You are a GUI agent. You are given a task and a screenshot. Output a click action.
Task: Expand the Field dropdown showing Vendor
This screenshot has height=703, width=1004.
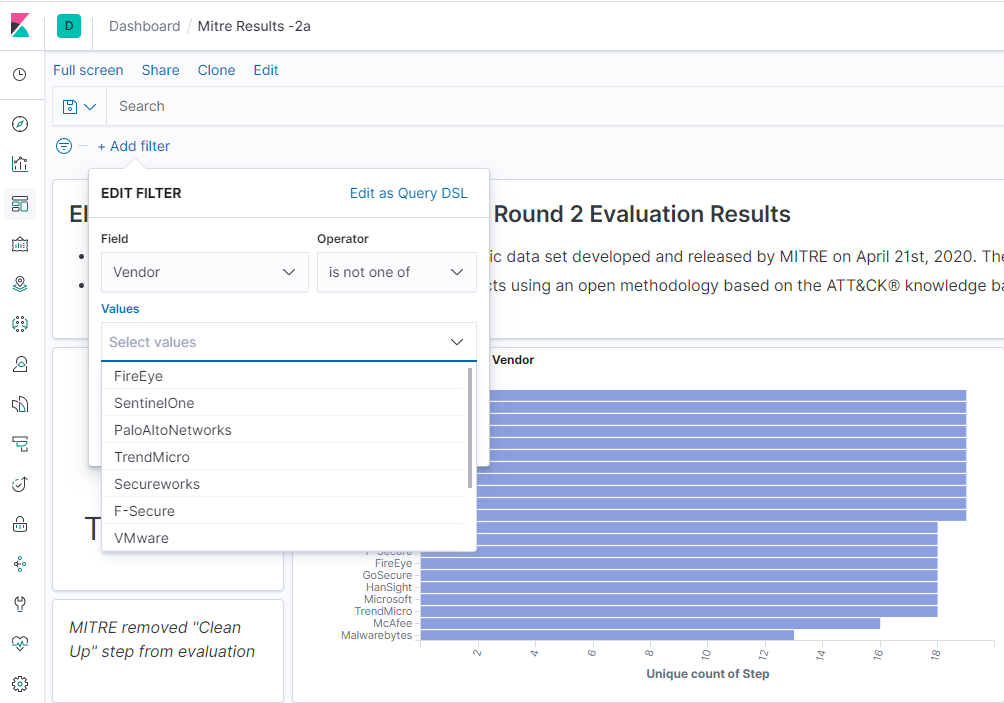[x=205, y=272]
